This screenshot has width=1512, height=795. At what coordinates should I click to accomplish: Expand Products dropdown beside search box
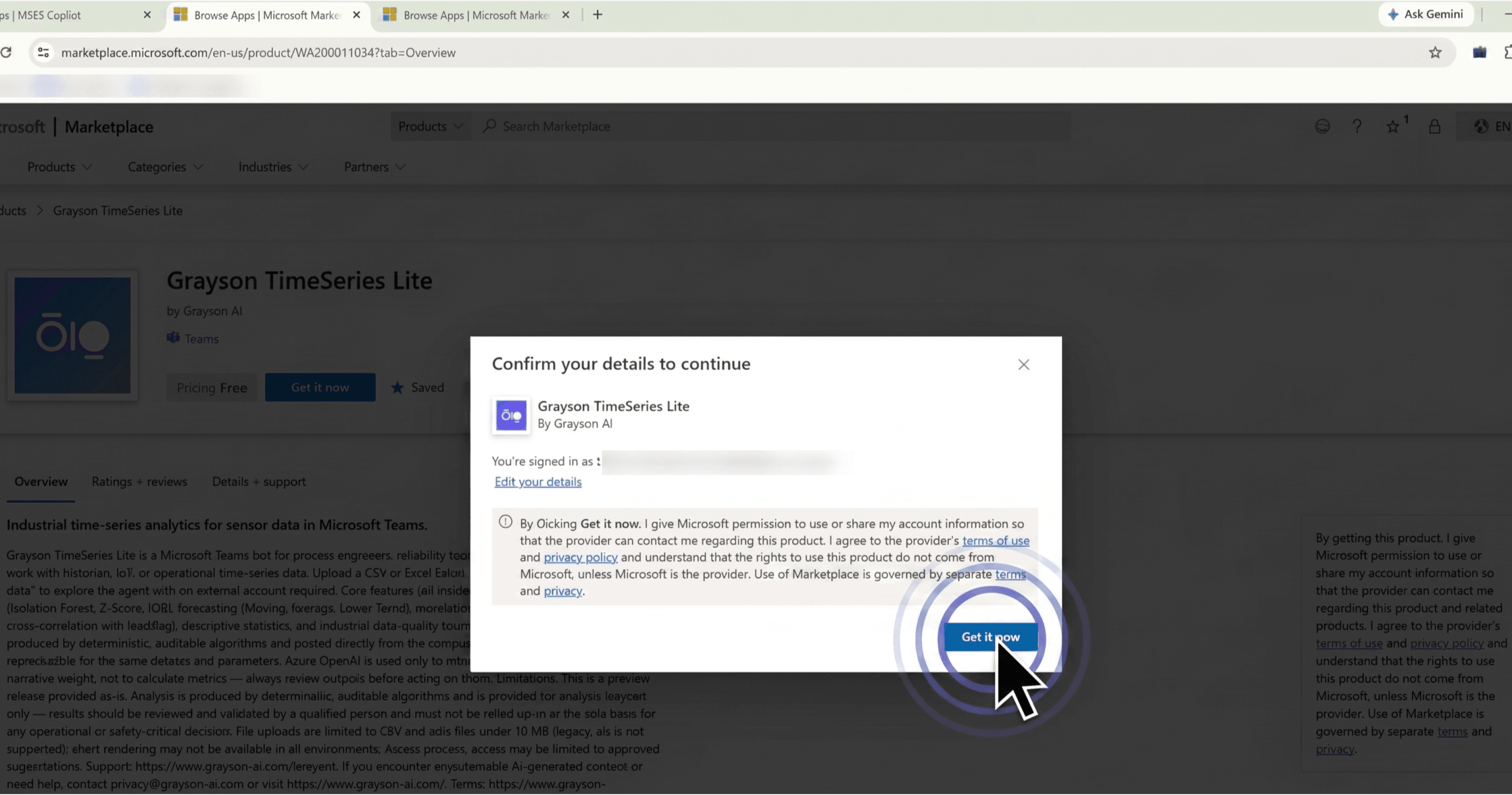[430, 126]
